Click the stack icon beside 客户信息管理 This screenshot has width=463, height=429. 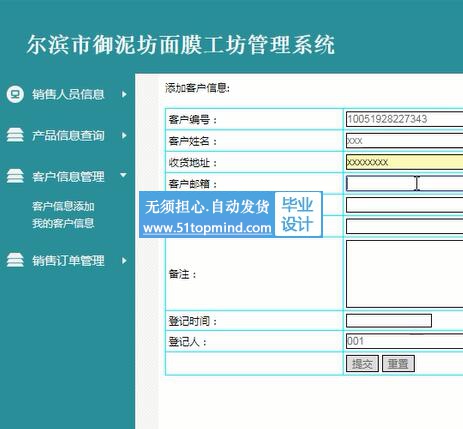pos(15,176)
